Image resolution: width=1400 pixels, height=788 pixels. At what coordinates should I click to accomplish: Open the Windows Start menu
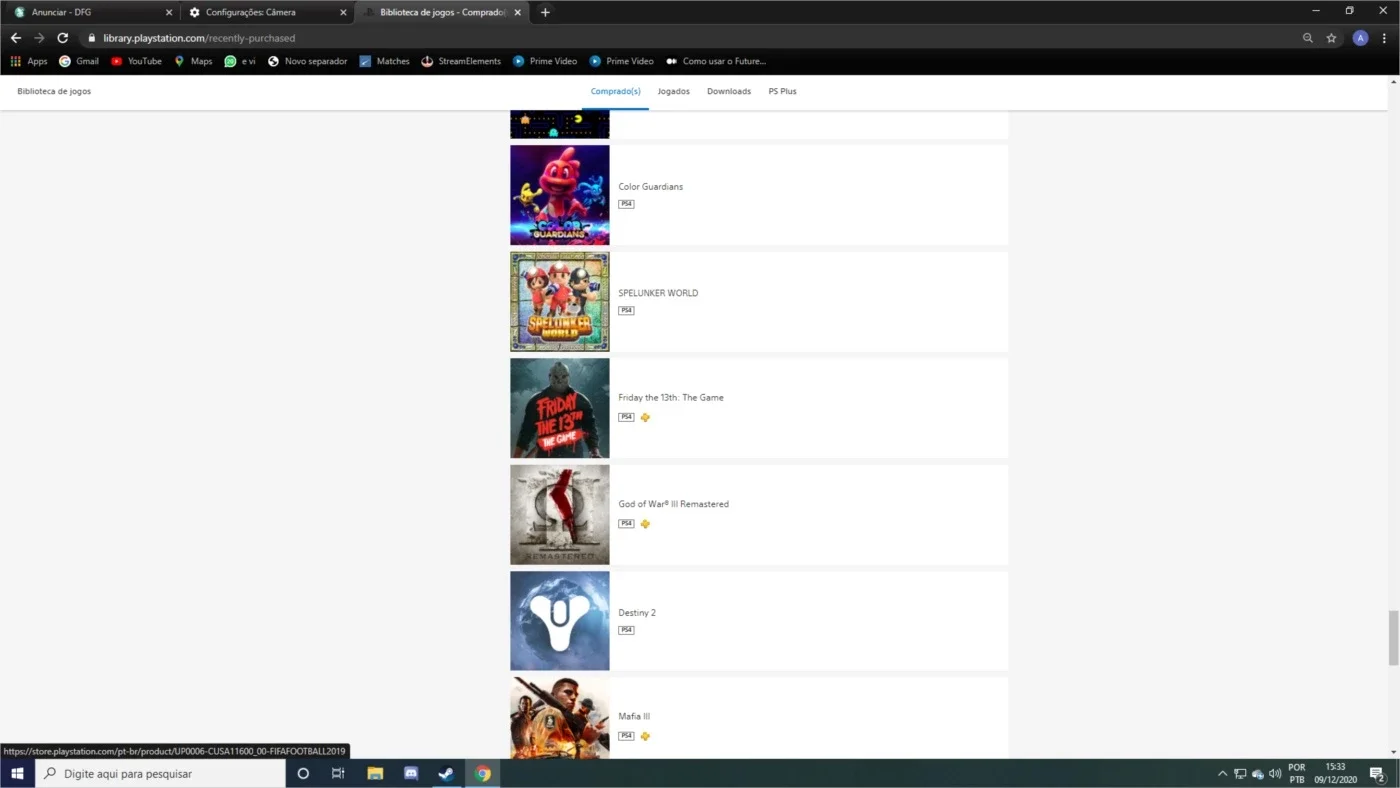[x=17, y=773]
